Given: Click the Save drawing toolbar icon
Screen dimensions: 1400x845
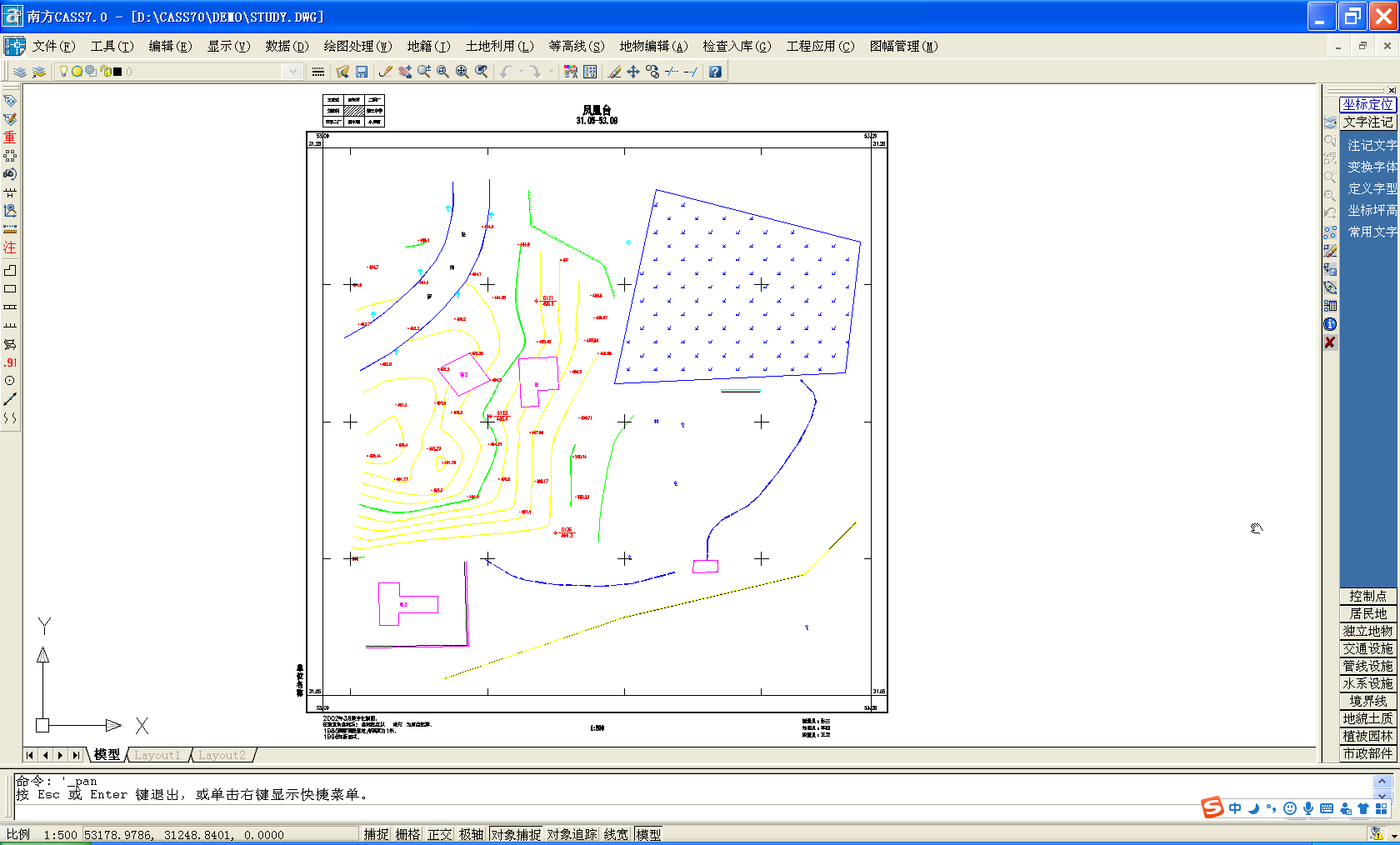Looking at the screenshot, I should [362, 72].
